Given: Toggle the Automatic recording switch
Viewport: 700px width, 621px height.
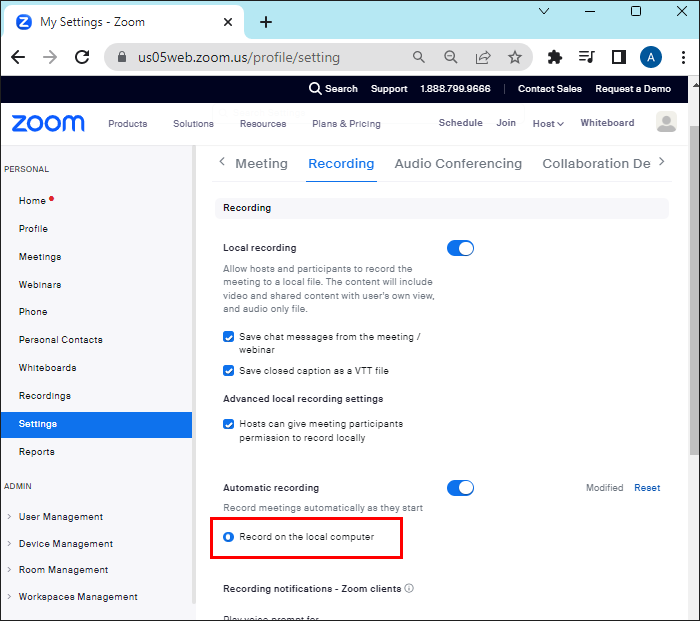Looking at the screenshot, I should click(x=460, y=488).
